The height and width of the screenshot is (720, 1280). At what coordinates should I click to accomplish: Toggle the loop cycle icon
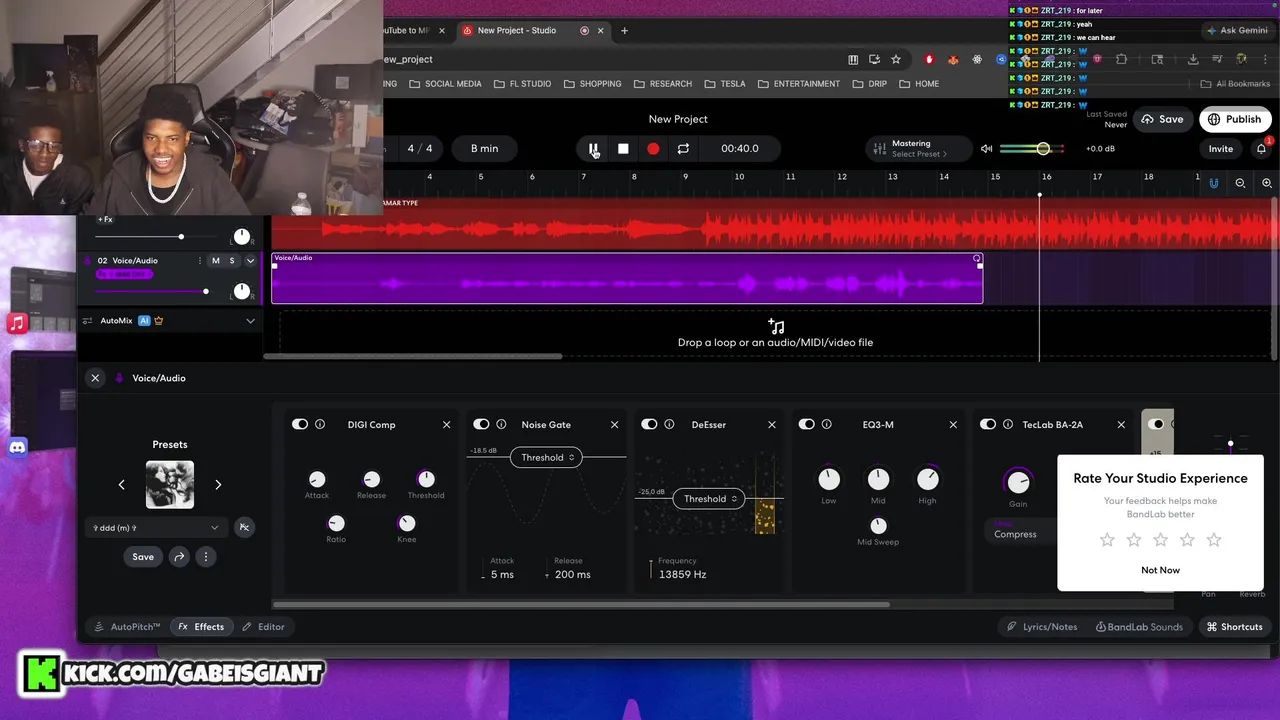[683, 148]
